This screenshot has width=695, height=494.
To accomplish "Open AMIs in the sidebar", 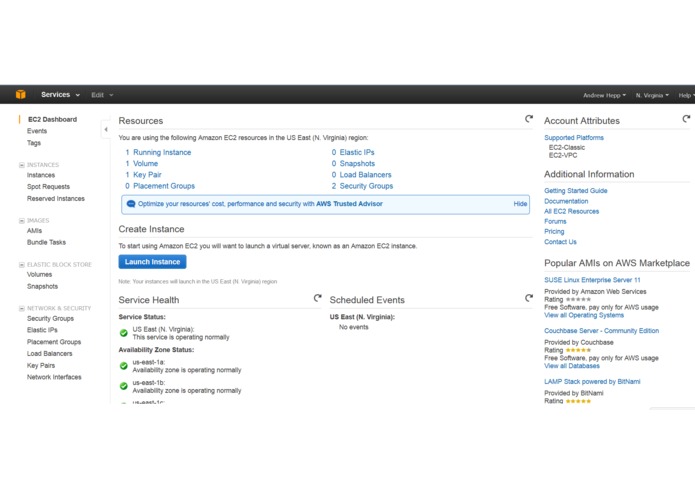I will (34, 231).
